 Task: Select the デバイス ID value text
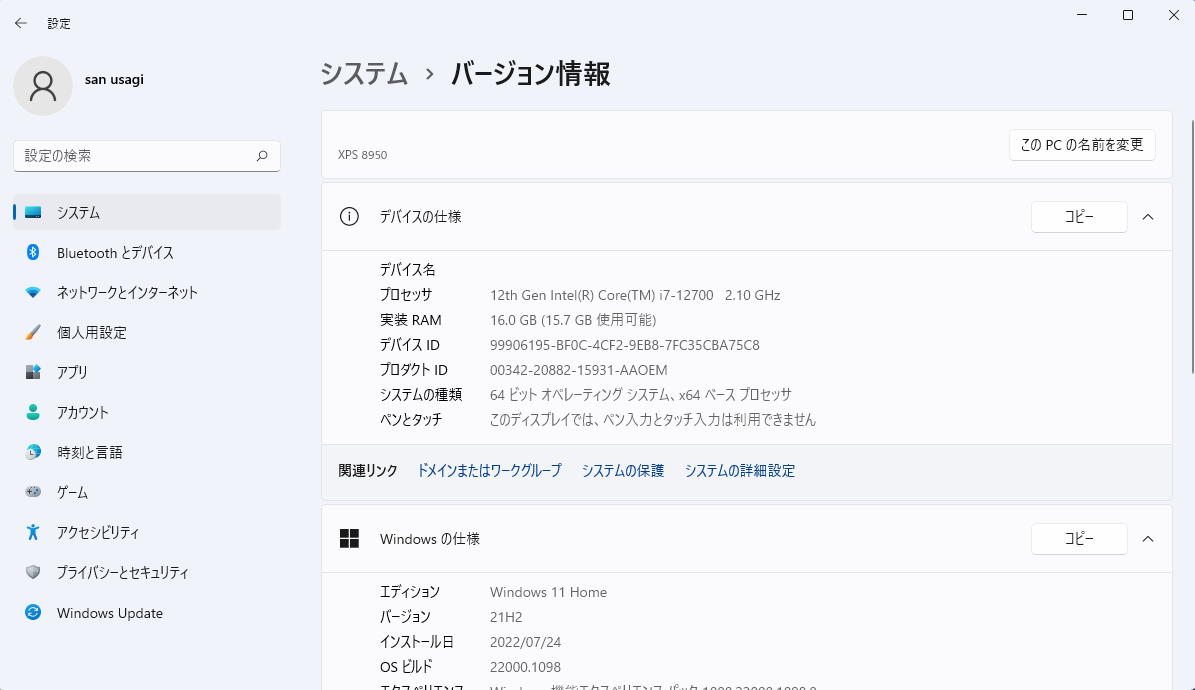click(x=625, y=345)
